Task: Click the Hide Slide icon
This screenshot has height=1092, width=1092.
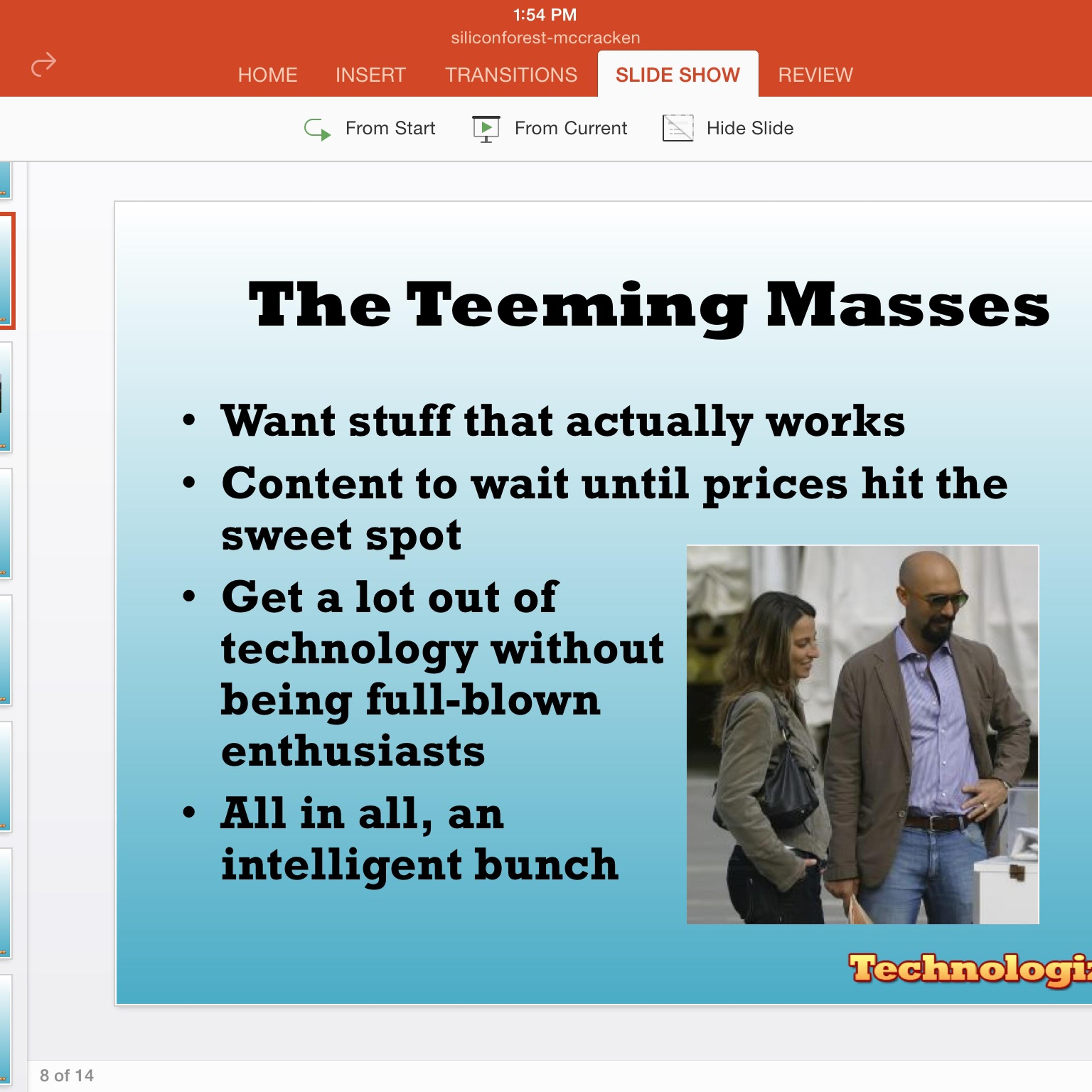Action: click(678, 128)
